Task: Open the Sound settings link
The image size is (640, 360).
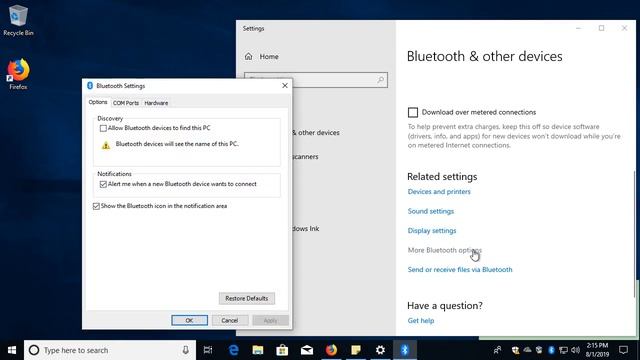Action: [431, 211]
